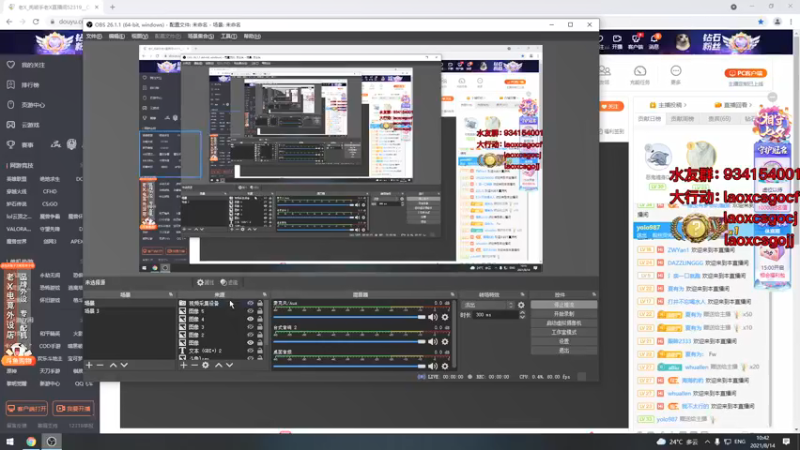The image size is (800, 450).
Task: Toggle lock on 视频采集设备 source
Action: pos(260,303)
